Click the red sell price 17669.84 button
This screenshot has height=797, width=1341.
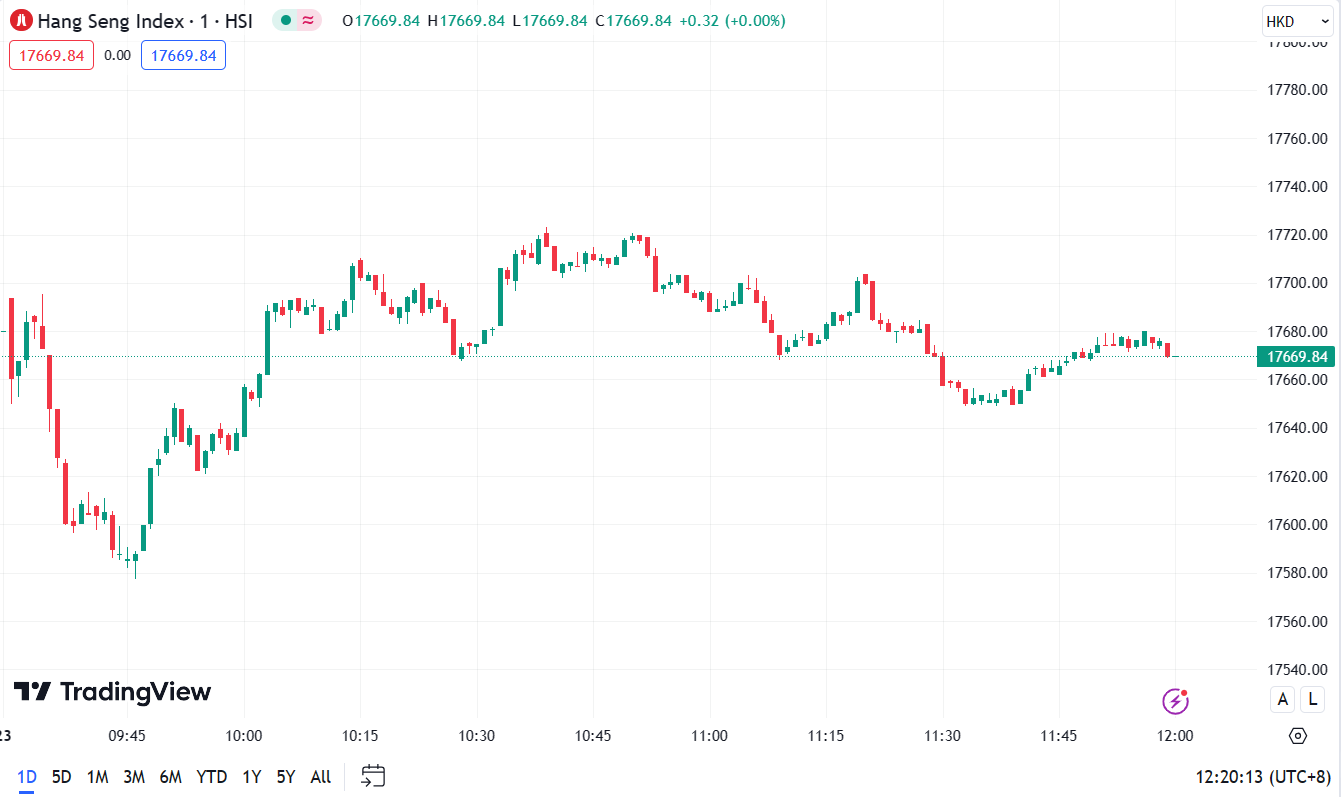pyautogui.click(x=52, y=55)
